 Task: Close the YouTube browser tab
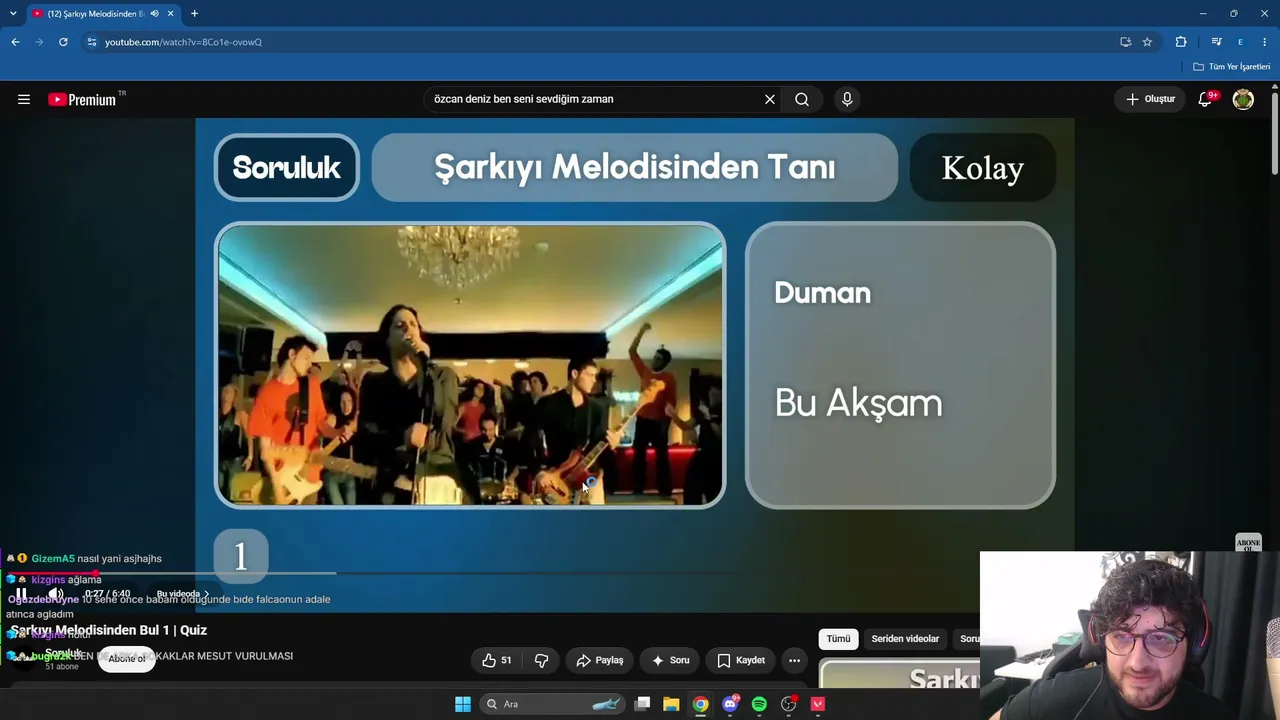pos(171,13)
